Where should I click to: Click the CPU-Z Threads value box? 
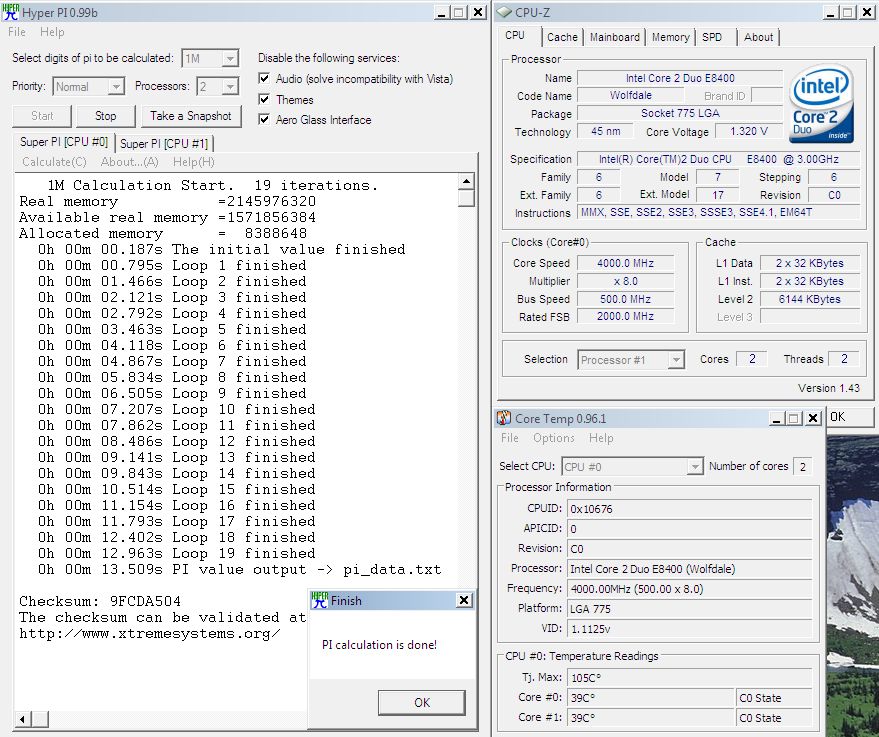click(844, 359)
